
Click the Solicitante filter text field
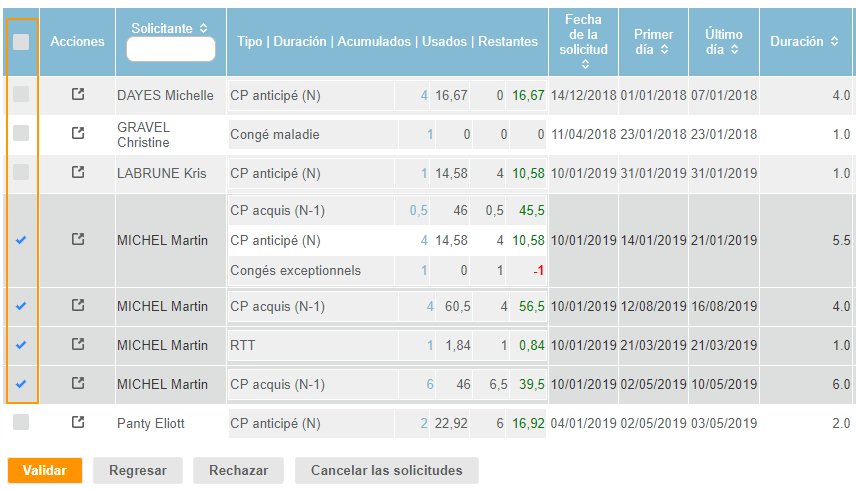pos(171,50)
